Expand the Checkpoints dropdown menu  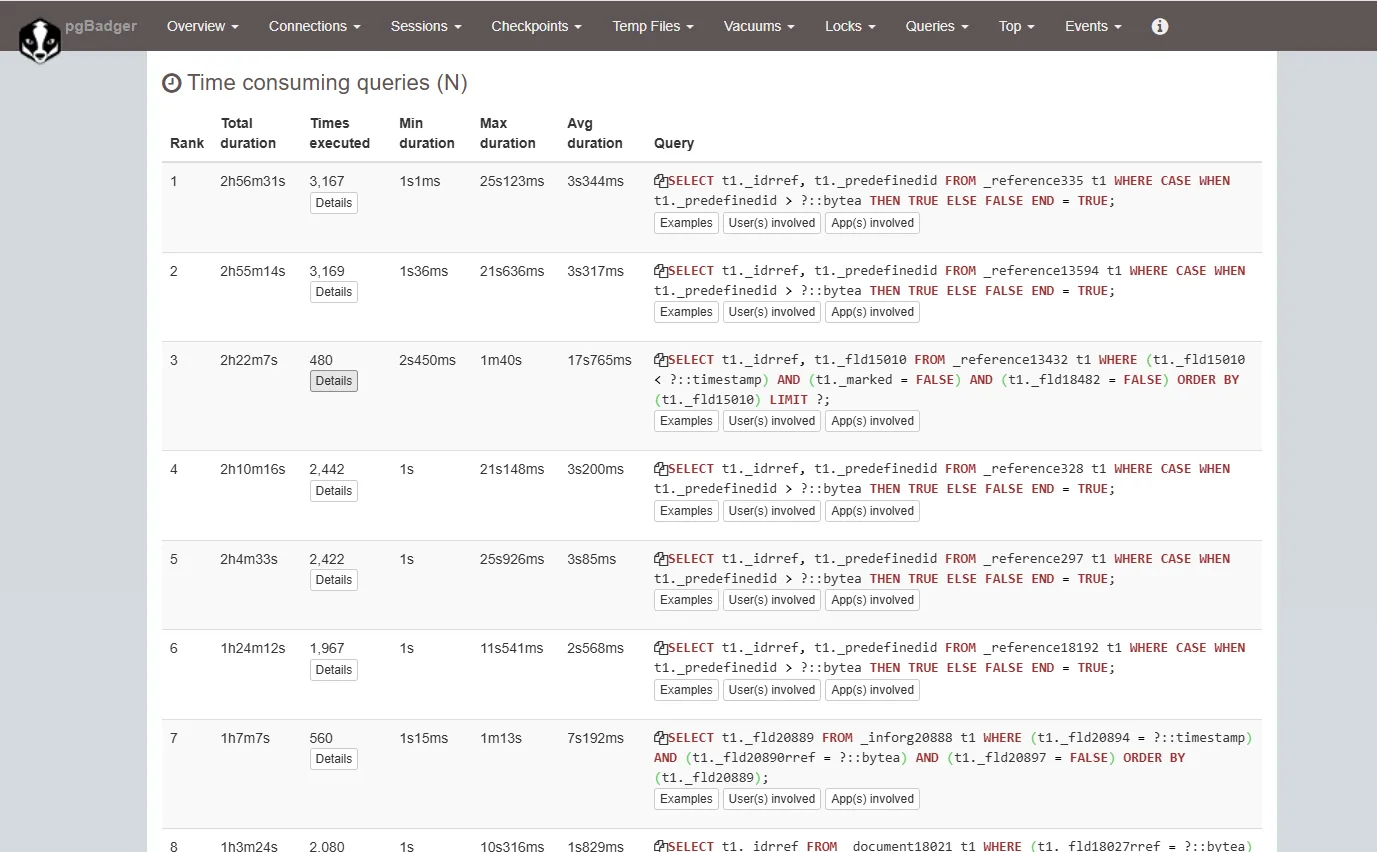coord(536,27)
